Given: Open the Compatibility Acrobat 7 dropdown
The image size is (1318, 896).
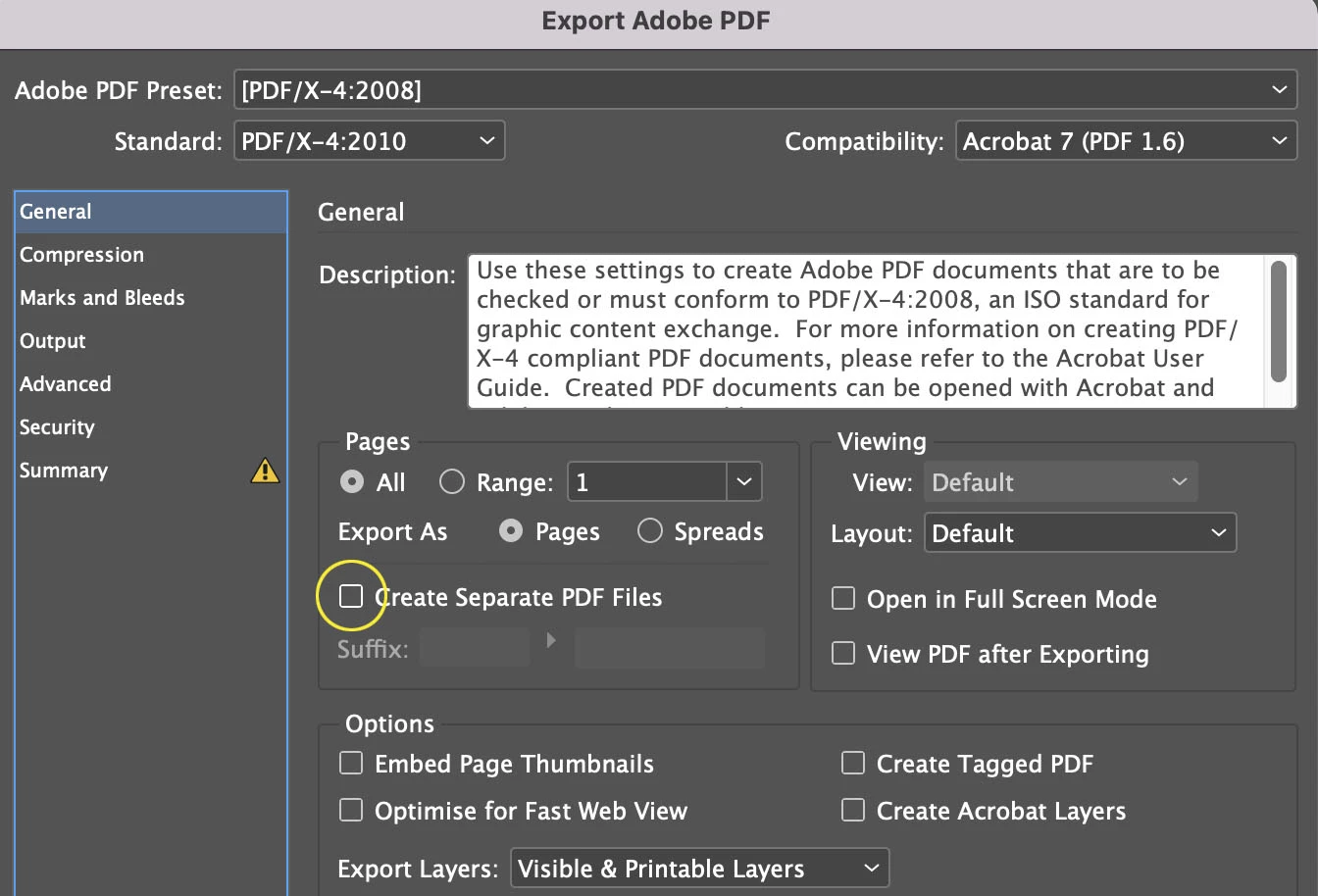Looking at the screenshot, I should (x=1127, y=141).
